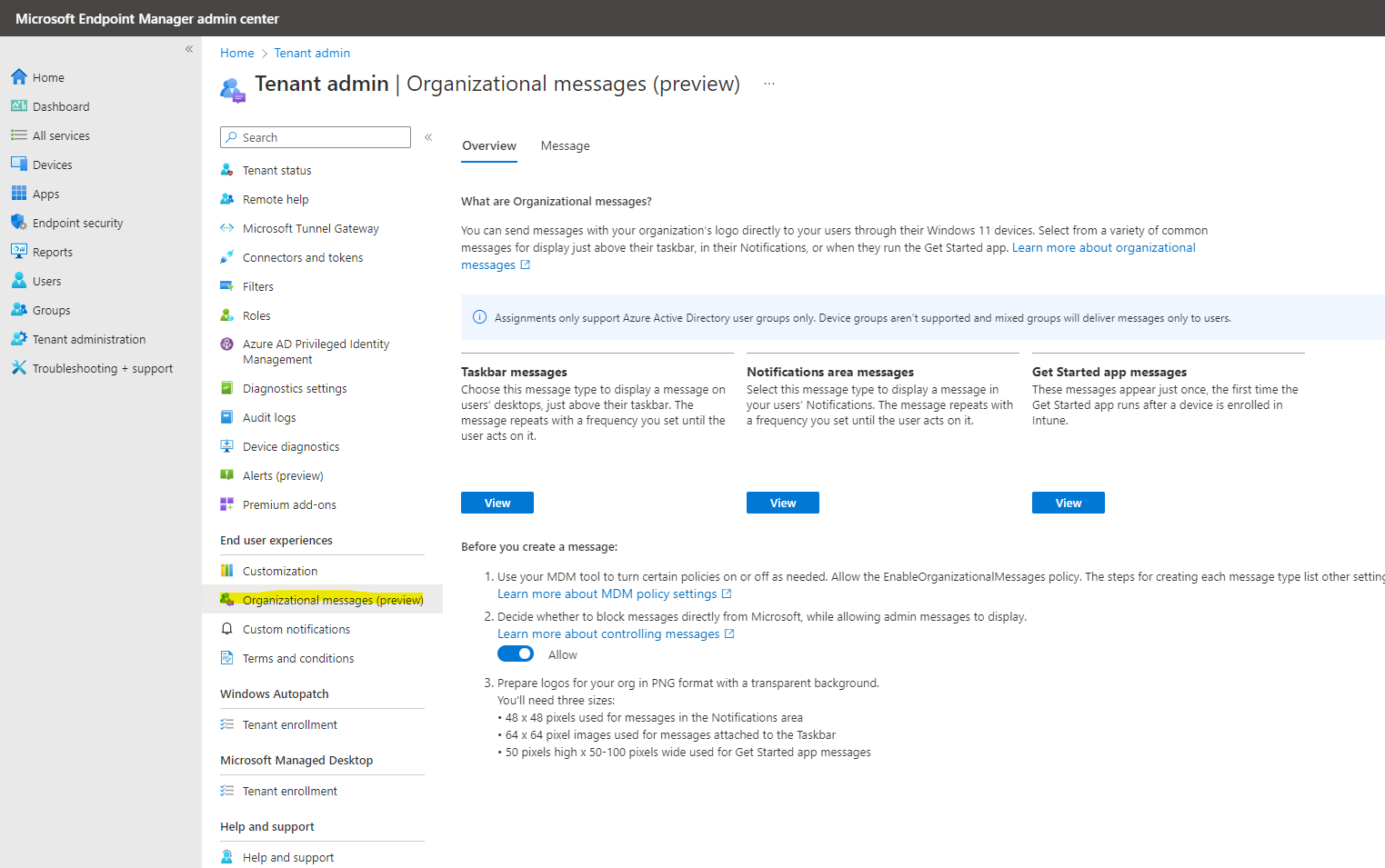Select Azure AD Privileged Identity Management
Viewport: 1385px width, 868px height.
pyautogui.click(x=316, y=351)
